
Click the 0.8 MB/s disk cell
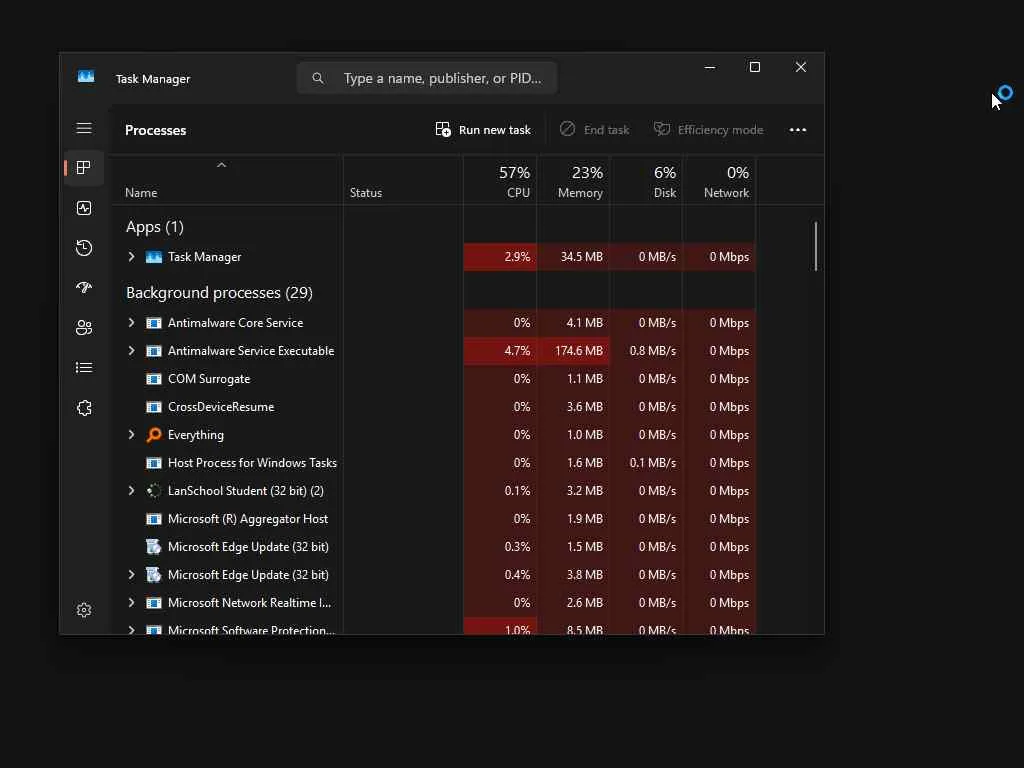coord(647,351)
